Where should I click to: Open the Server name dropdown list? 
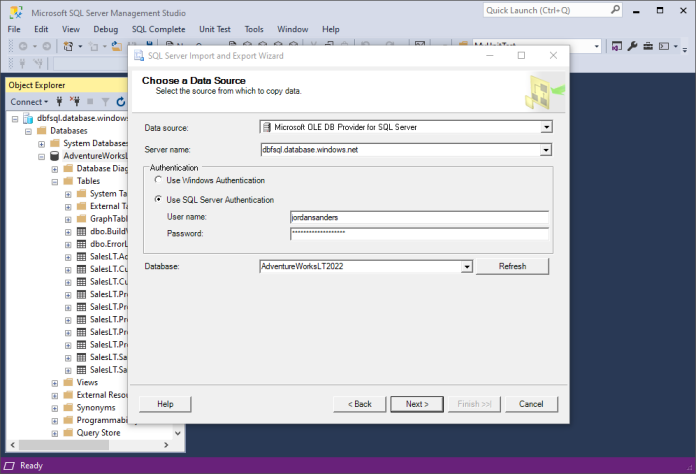click(x=546, y=150)
